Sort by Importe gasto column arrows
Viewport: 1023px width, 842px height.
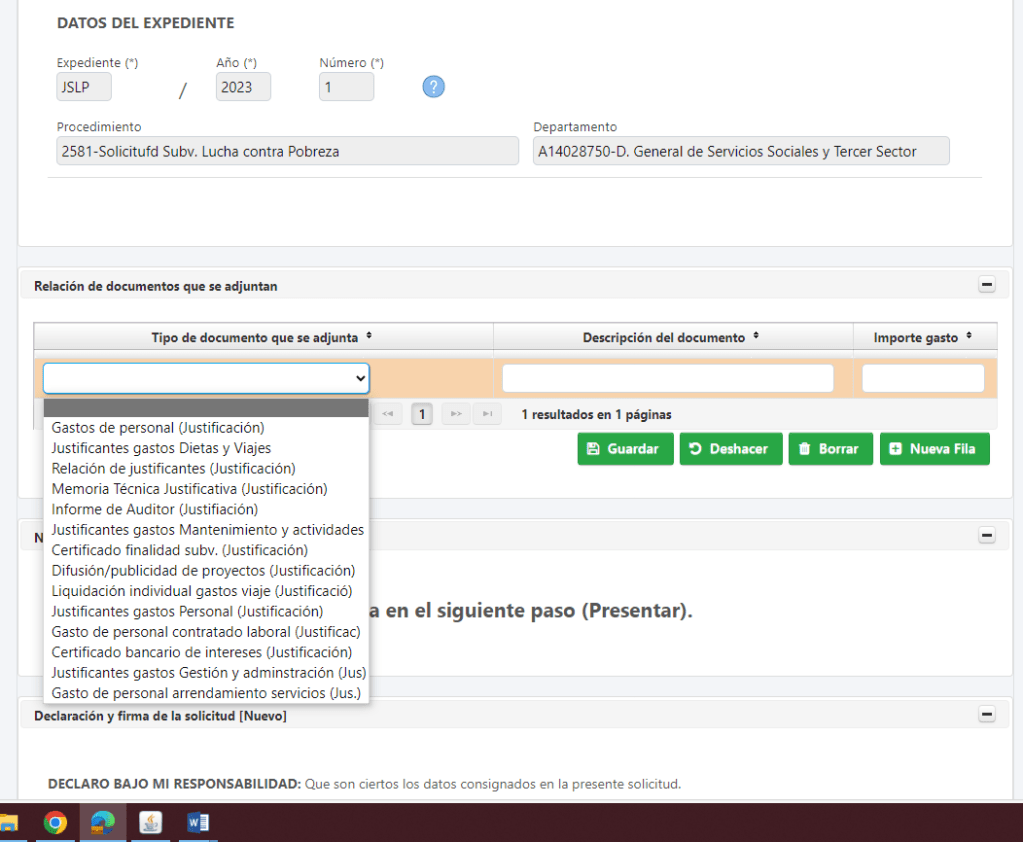click(x=968, y=337)
